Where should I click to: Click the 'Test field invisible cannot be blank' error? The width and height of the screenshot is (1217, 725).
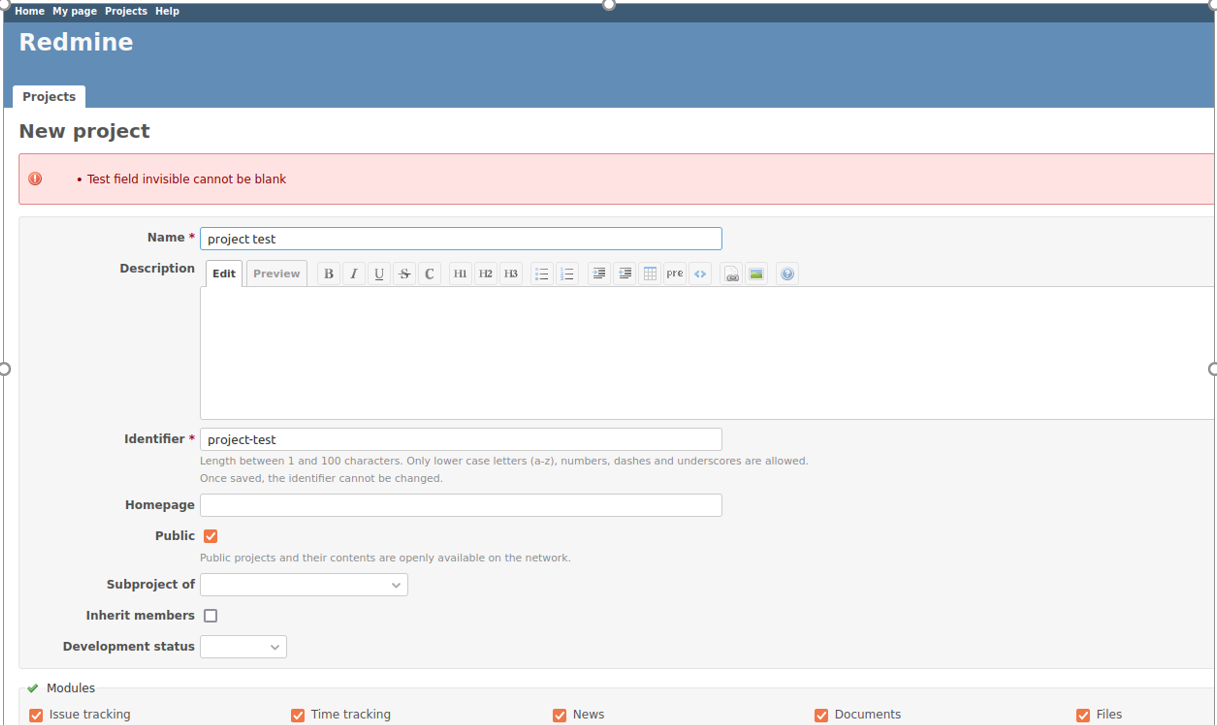186,179
